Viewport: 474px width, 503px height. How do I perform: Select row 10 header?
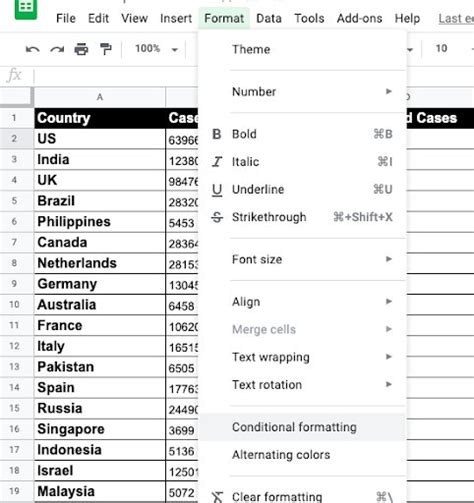click(17, 305)
